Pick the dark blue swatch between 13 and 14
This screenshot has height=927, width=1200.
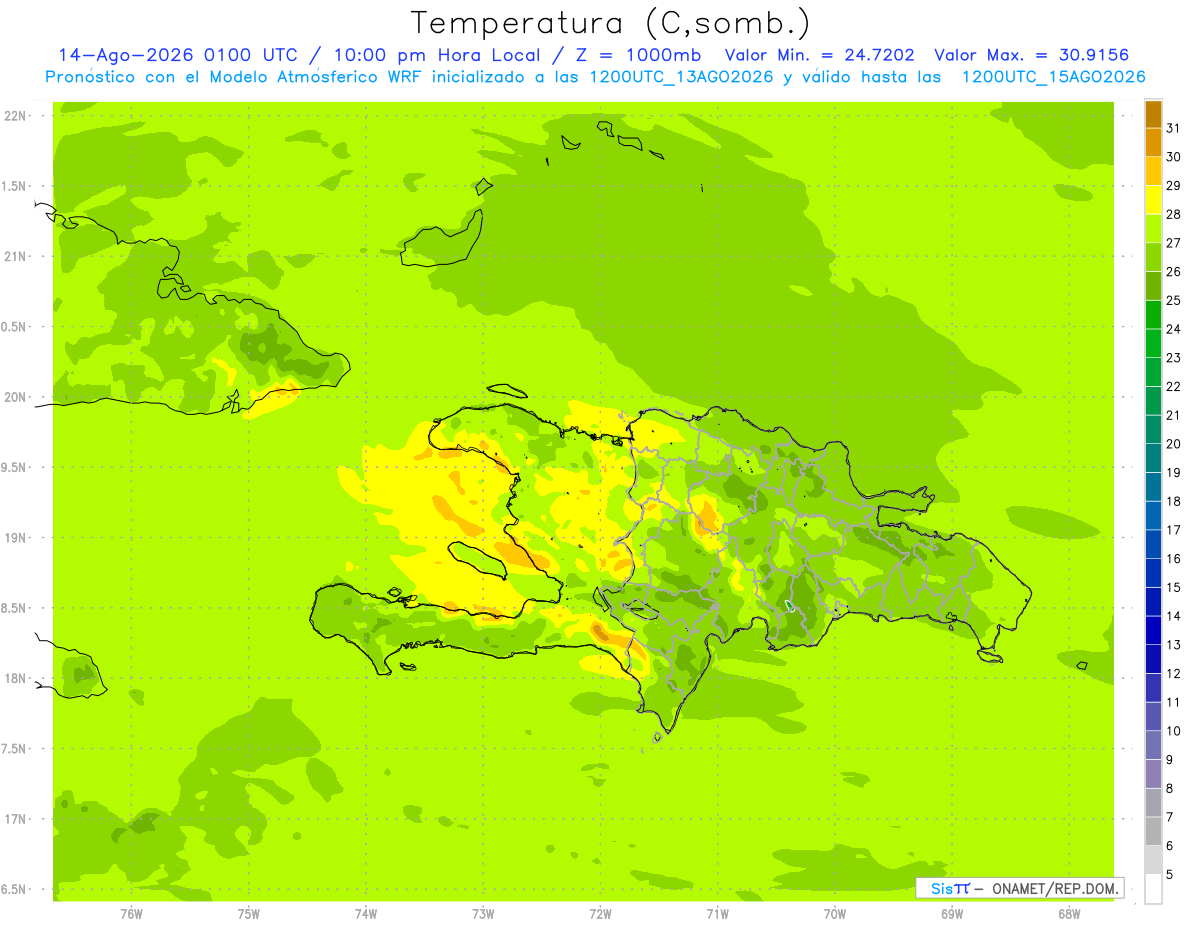1153,630
